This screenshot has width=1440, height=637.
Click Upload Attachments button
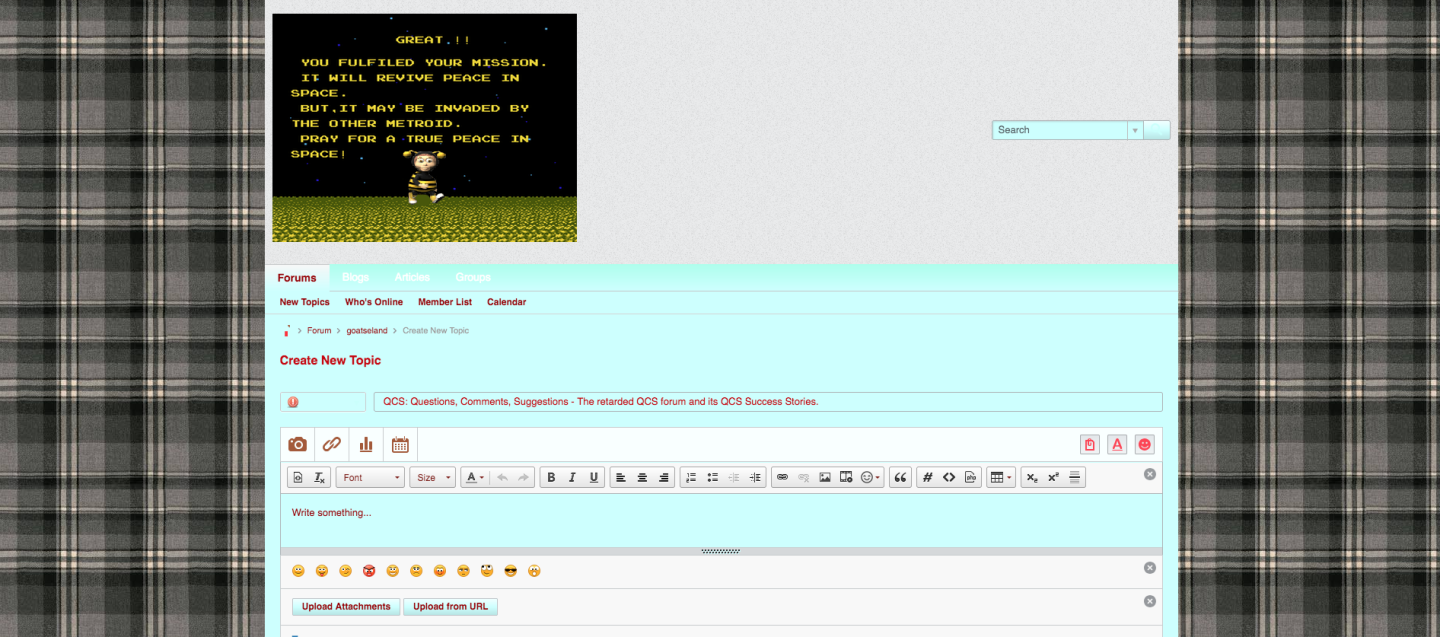[x=346, y=607]
